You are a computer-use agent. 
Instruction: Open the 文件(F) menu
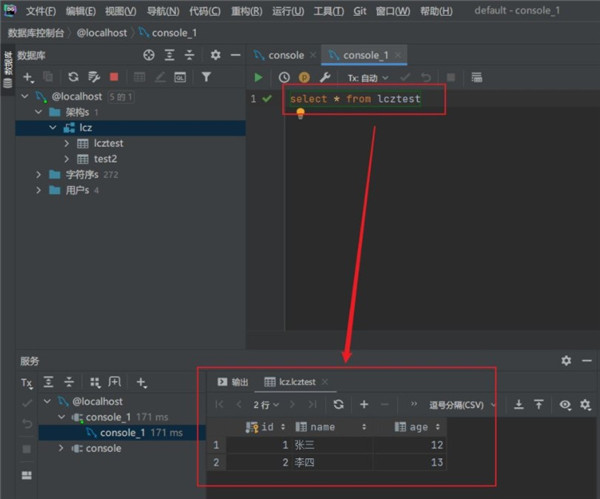(41, 11)
